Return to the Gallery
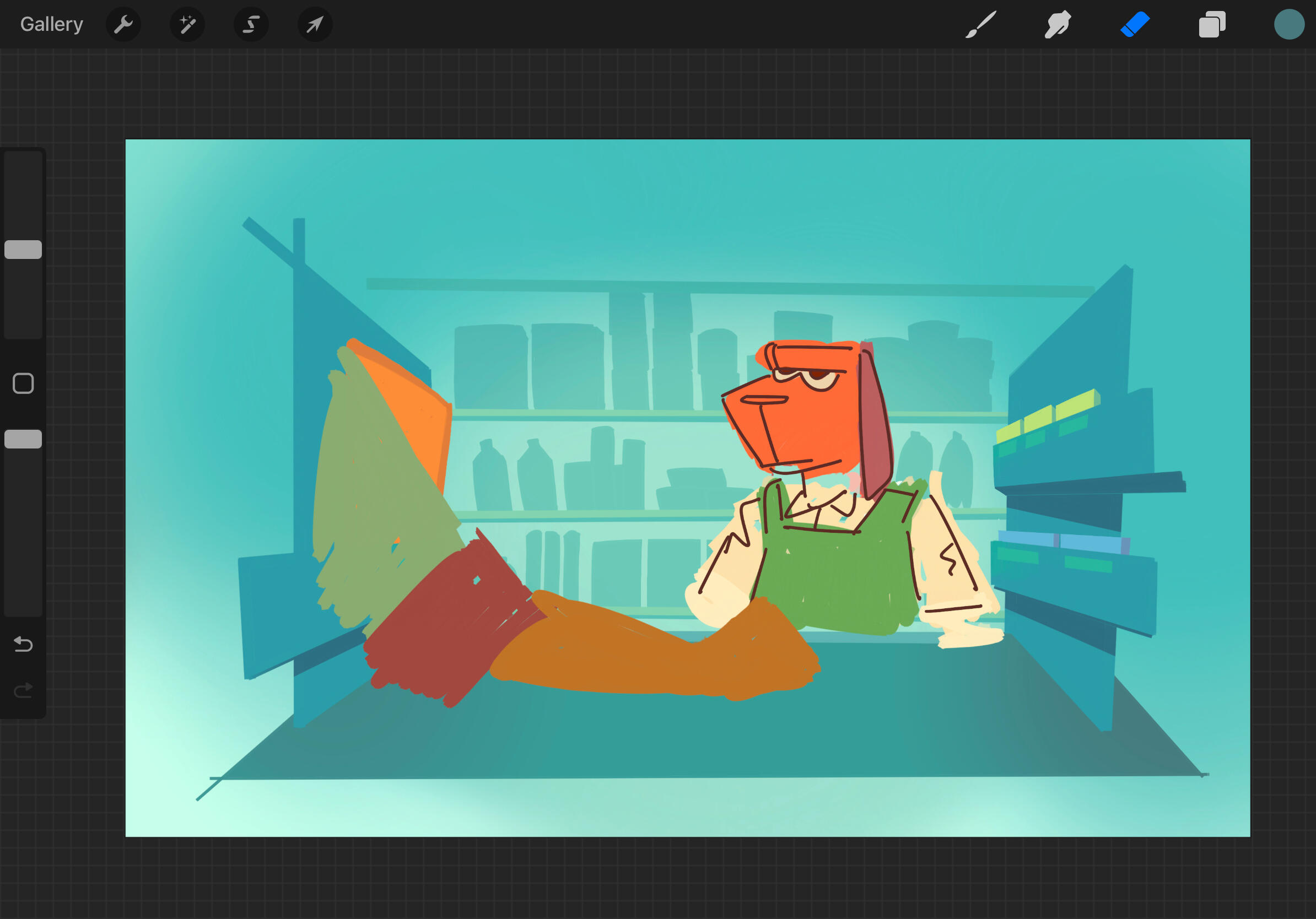Image resolution: width=1316 pixels, height=919 pixels. click(51, 24)
